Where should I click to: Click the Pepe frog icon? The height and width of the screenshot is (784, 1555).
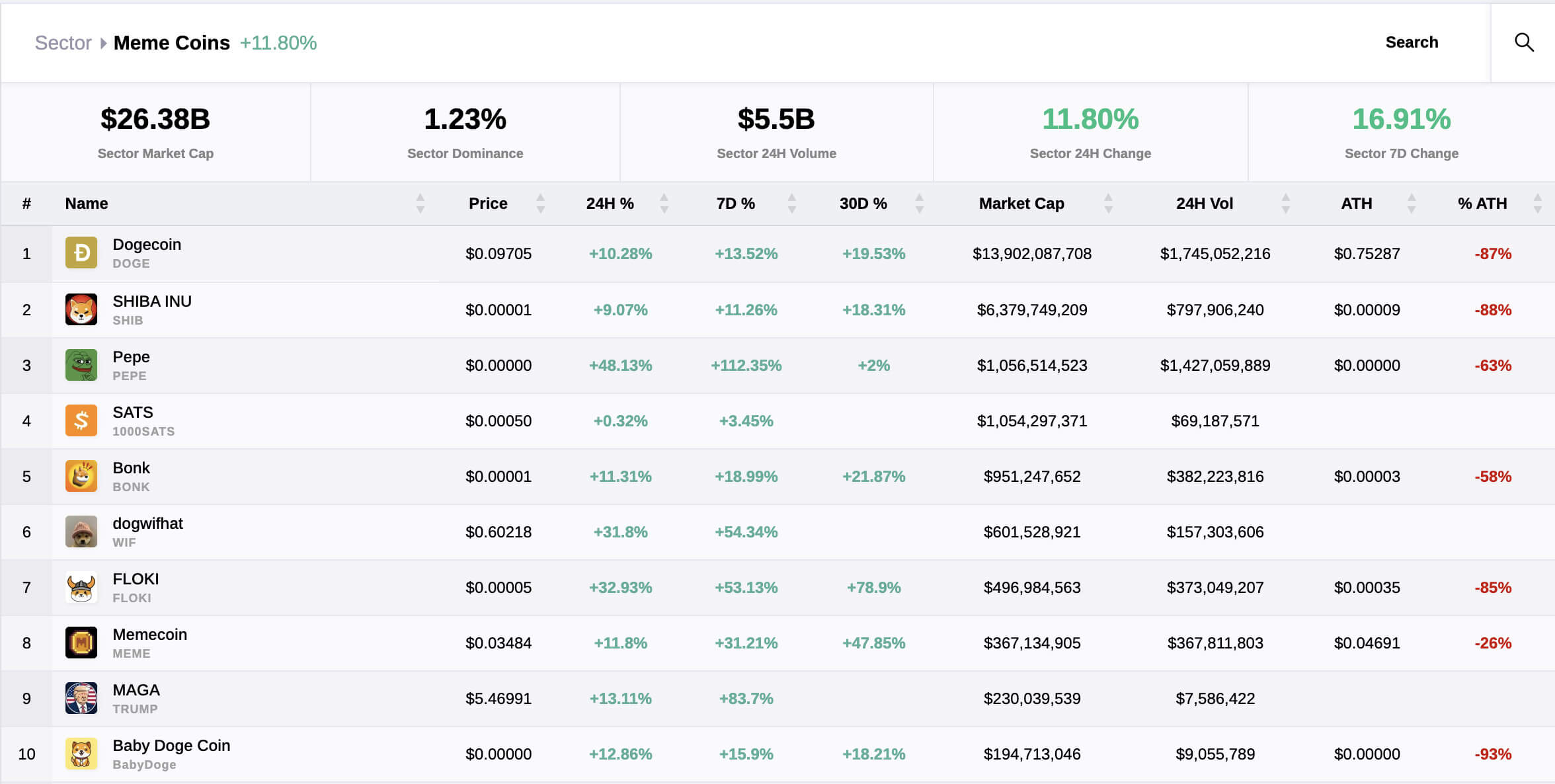[x=81, y=364]
